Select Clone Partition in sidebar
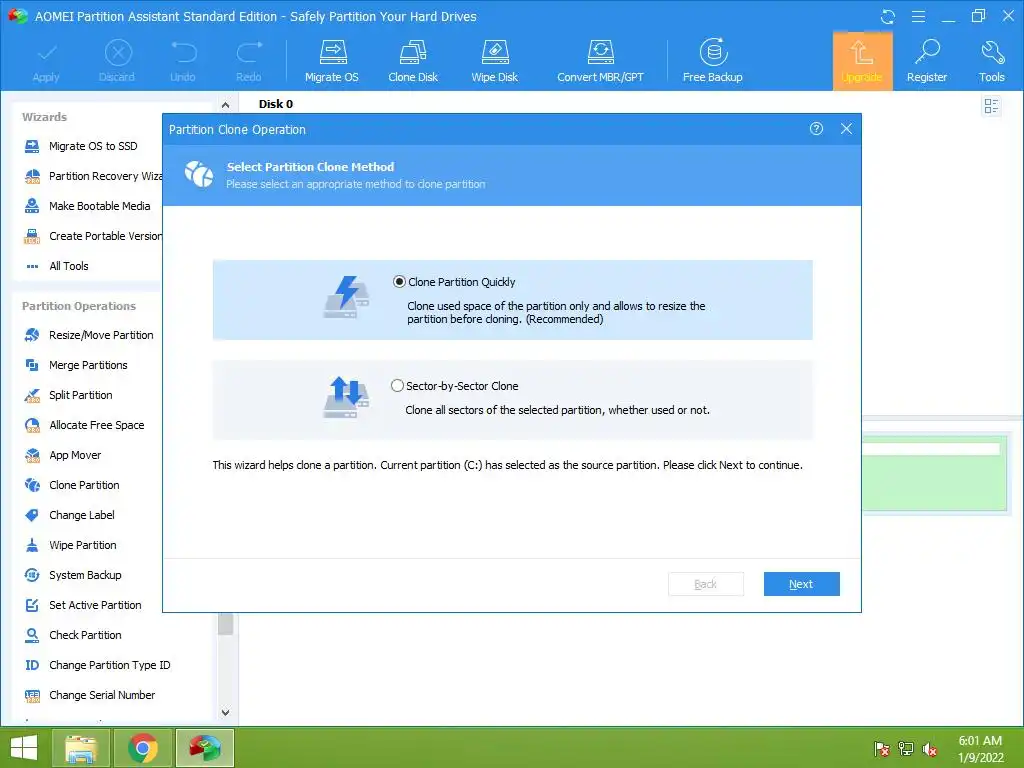This screenshot has width=1024, height=768. [x=72, y=485]
